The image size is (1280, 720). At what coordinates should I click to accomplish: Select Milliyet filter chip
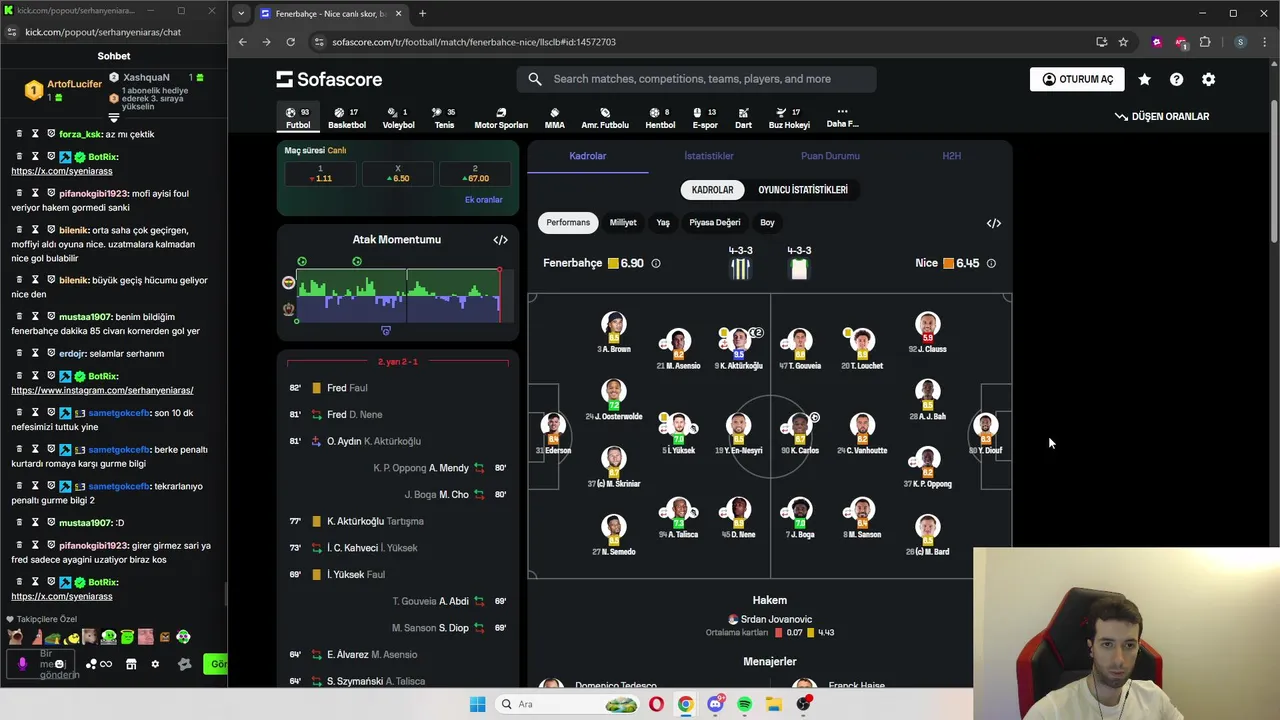[x=623, y=222]
